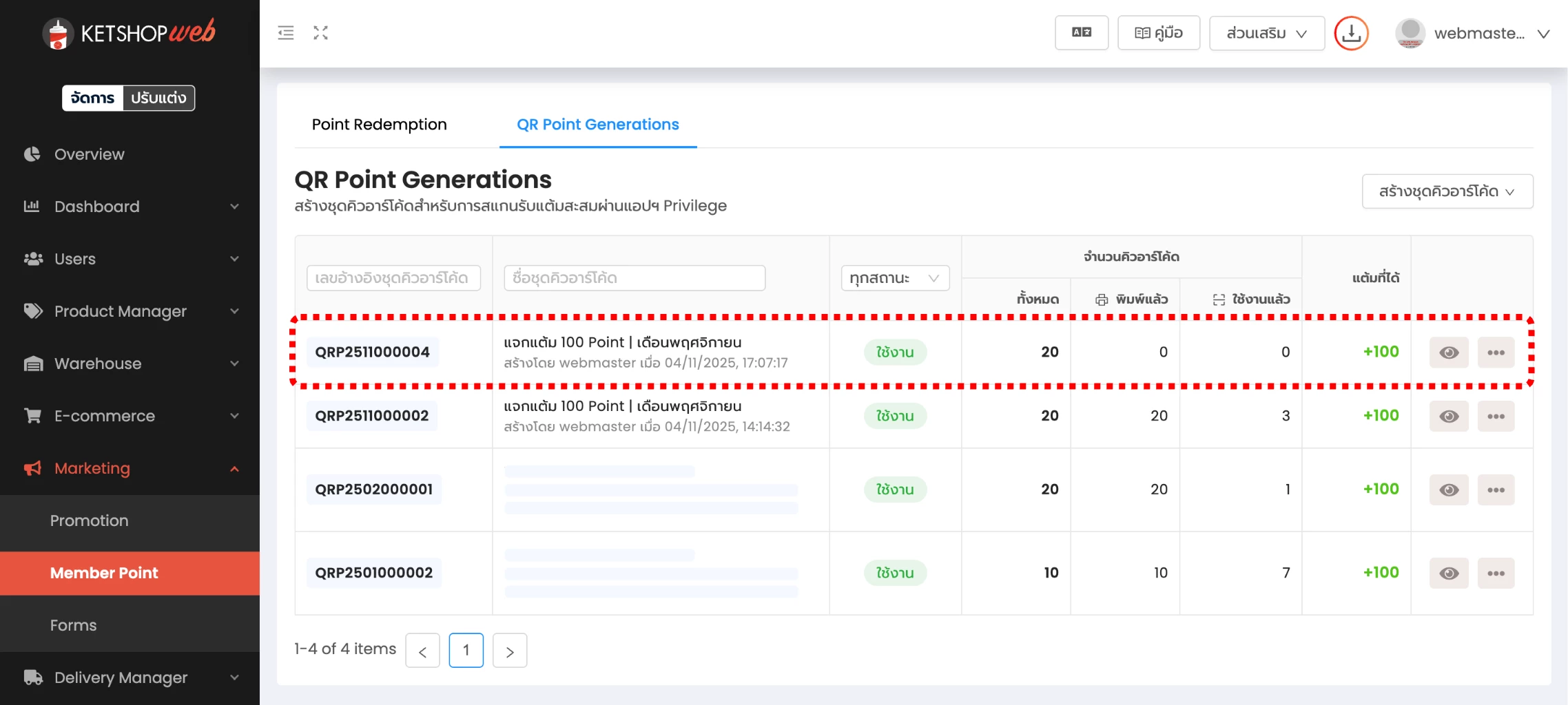The height and width of the screenshot is (705, 1568).
Task: Open the ทุกสถานะ status filter dropdown
Action: [894, 278]
